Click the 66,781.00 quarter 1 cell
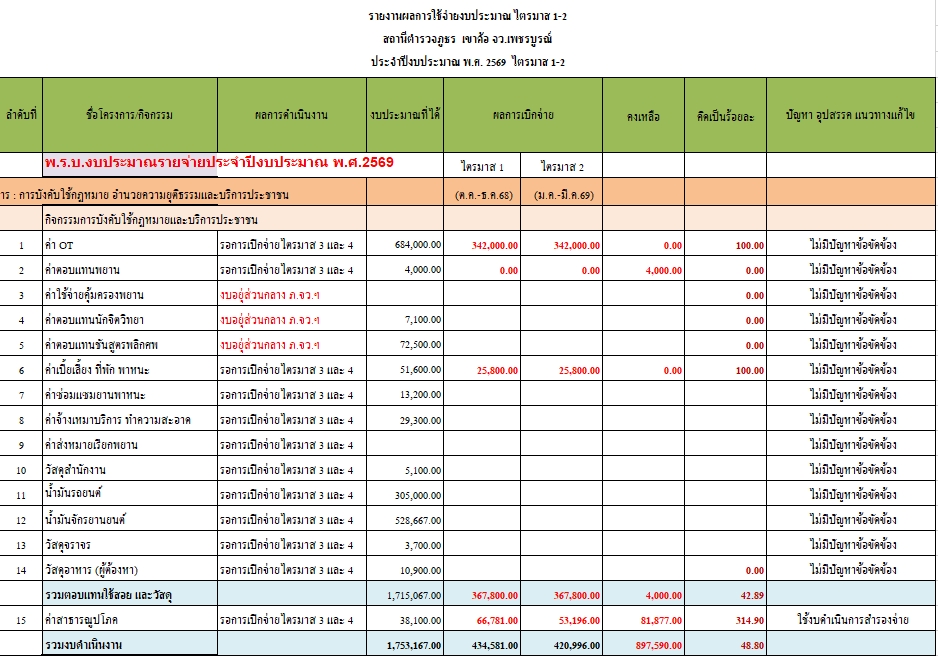Screen dimensions: 938x656 click(482, 620)
